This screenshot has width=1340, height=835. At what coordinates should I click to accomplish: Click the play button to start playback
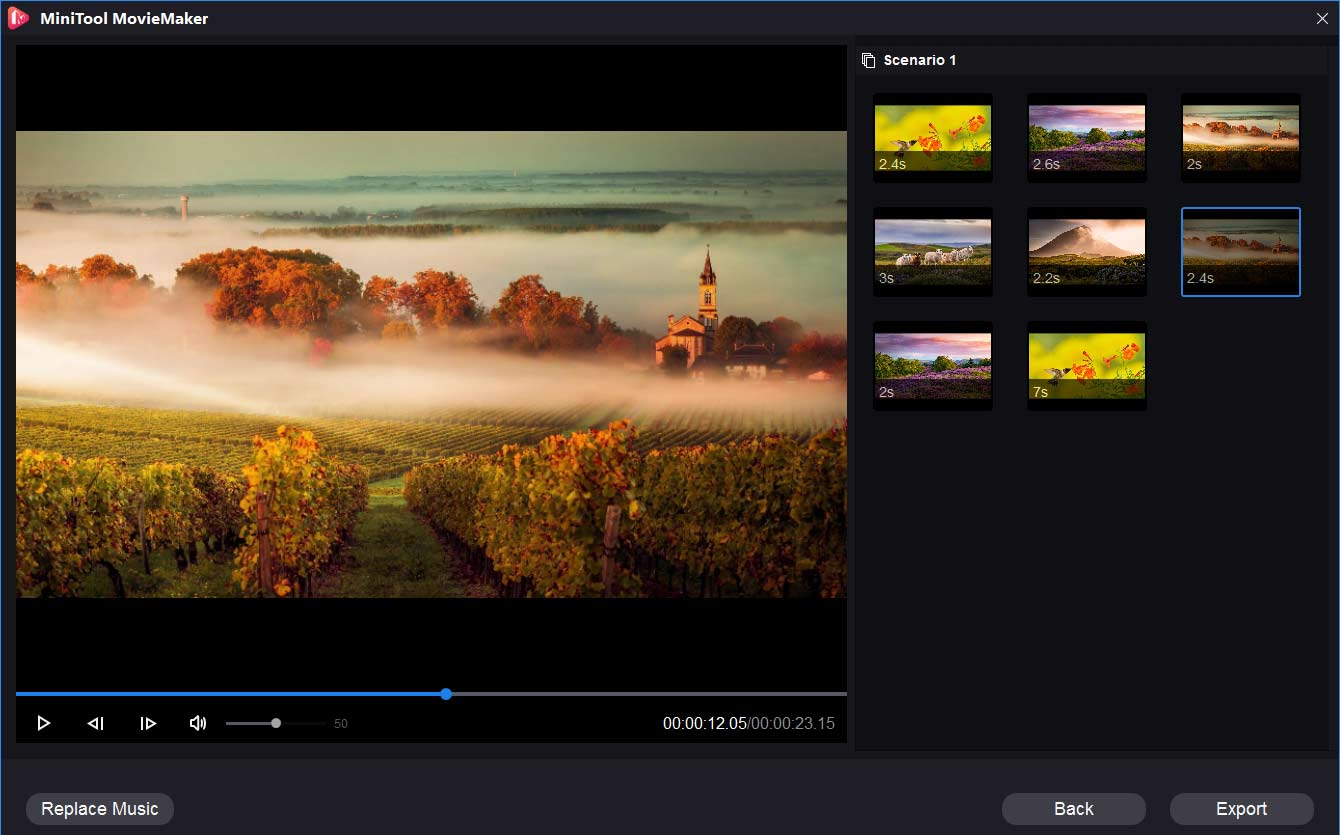(44, 722)
